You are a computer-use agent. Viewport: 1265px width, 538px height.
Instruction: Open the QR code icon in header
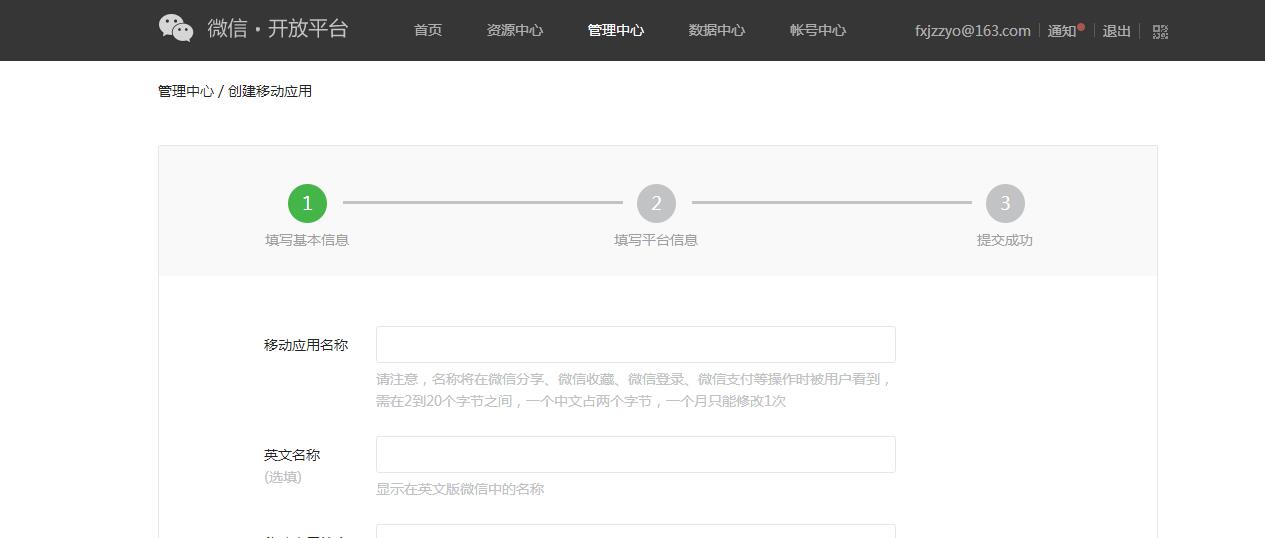click(x=1160, y=32)
